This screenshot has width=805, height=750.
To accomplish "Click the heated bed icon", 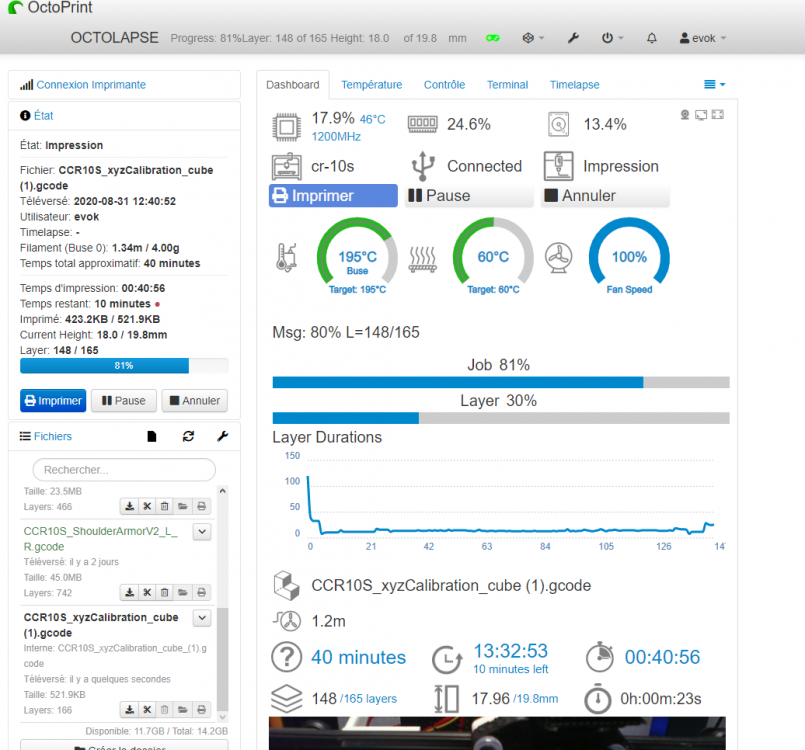I will click(x=423, y=259).
